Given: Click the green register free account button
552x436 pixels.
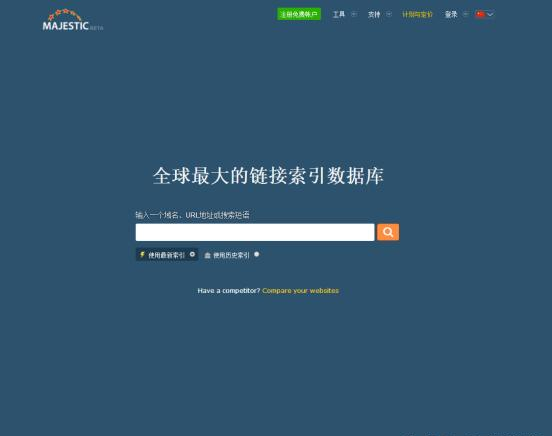Looking at the screenshot, I should click(x=299, y=14).
